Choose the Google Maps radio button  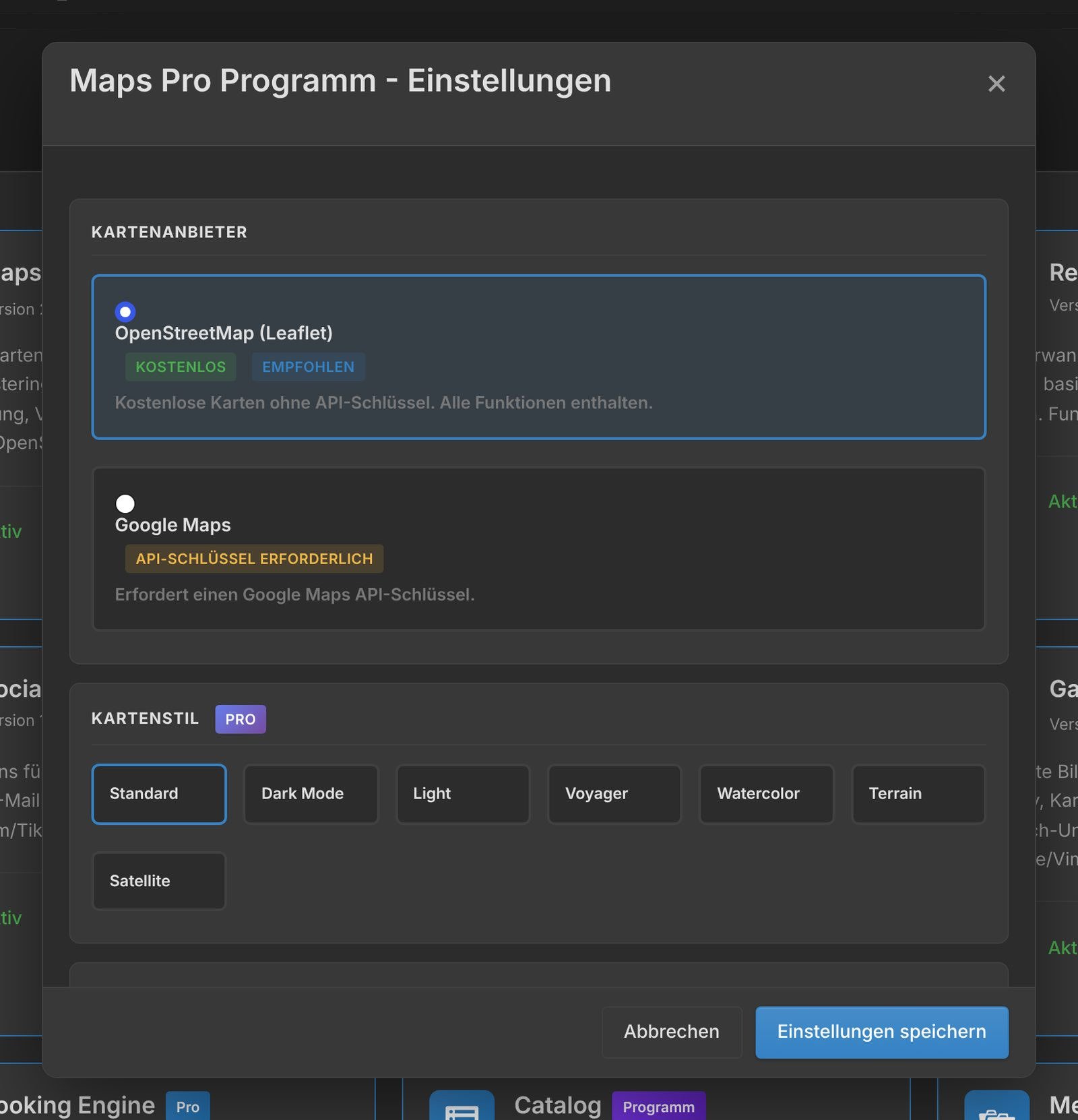(x=125, y=503)
